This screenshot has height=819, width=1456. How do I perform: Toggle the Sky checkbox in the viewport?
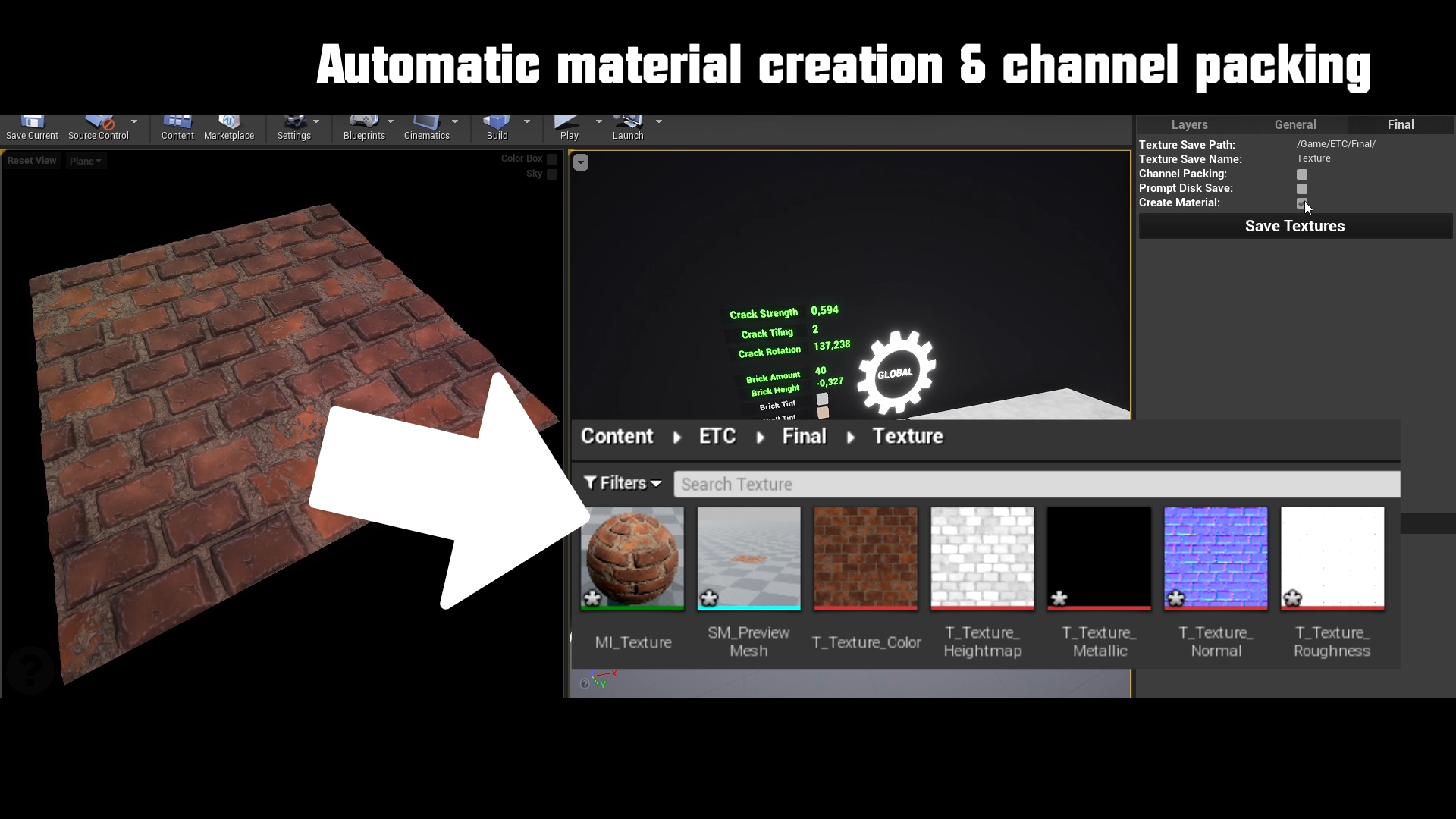552,174
